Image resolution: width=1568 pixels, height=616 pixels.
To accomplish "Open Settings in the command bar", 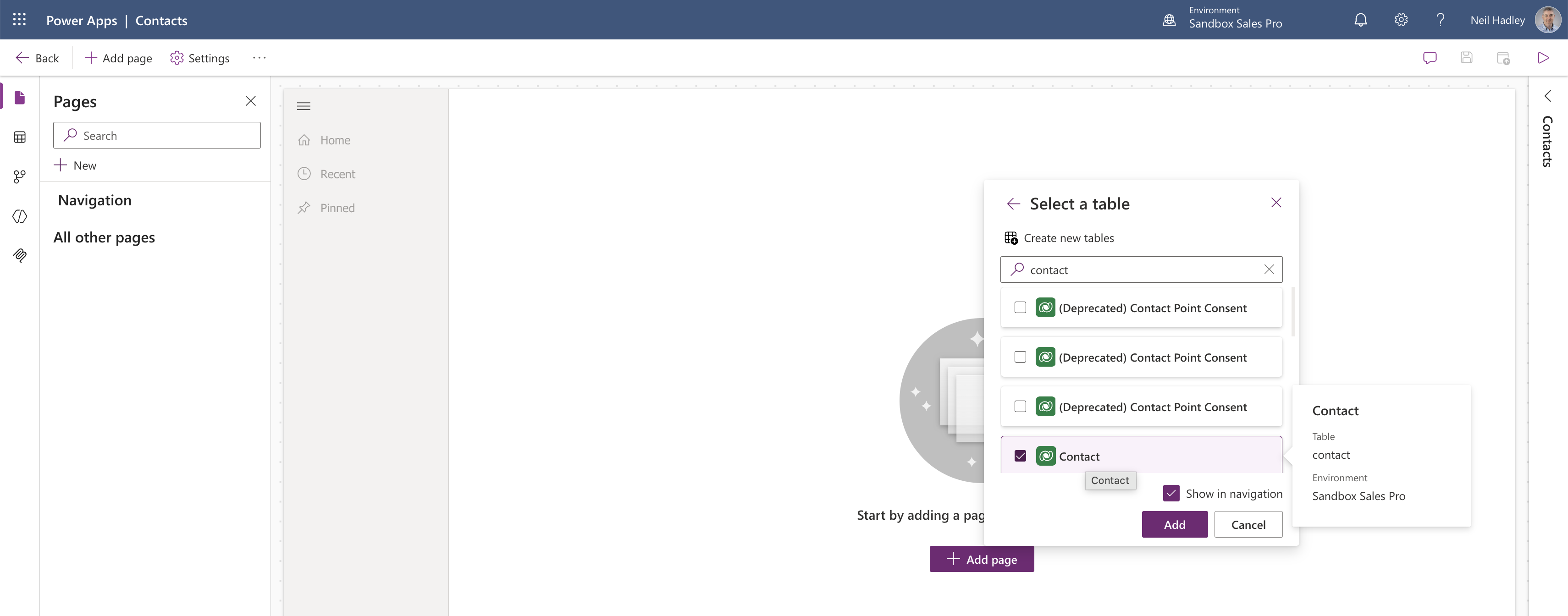I will point(199,58).
